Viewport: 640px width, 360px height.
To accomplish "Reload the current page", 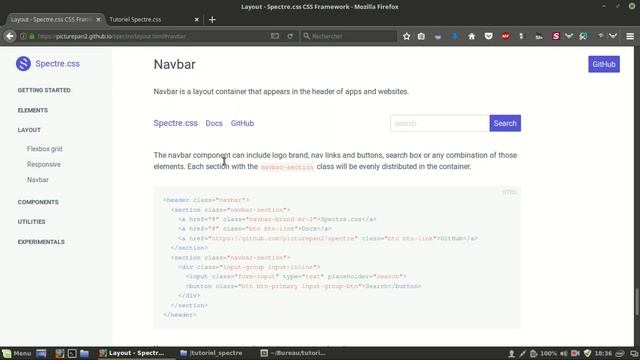I will (x=290, y=36).
